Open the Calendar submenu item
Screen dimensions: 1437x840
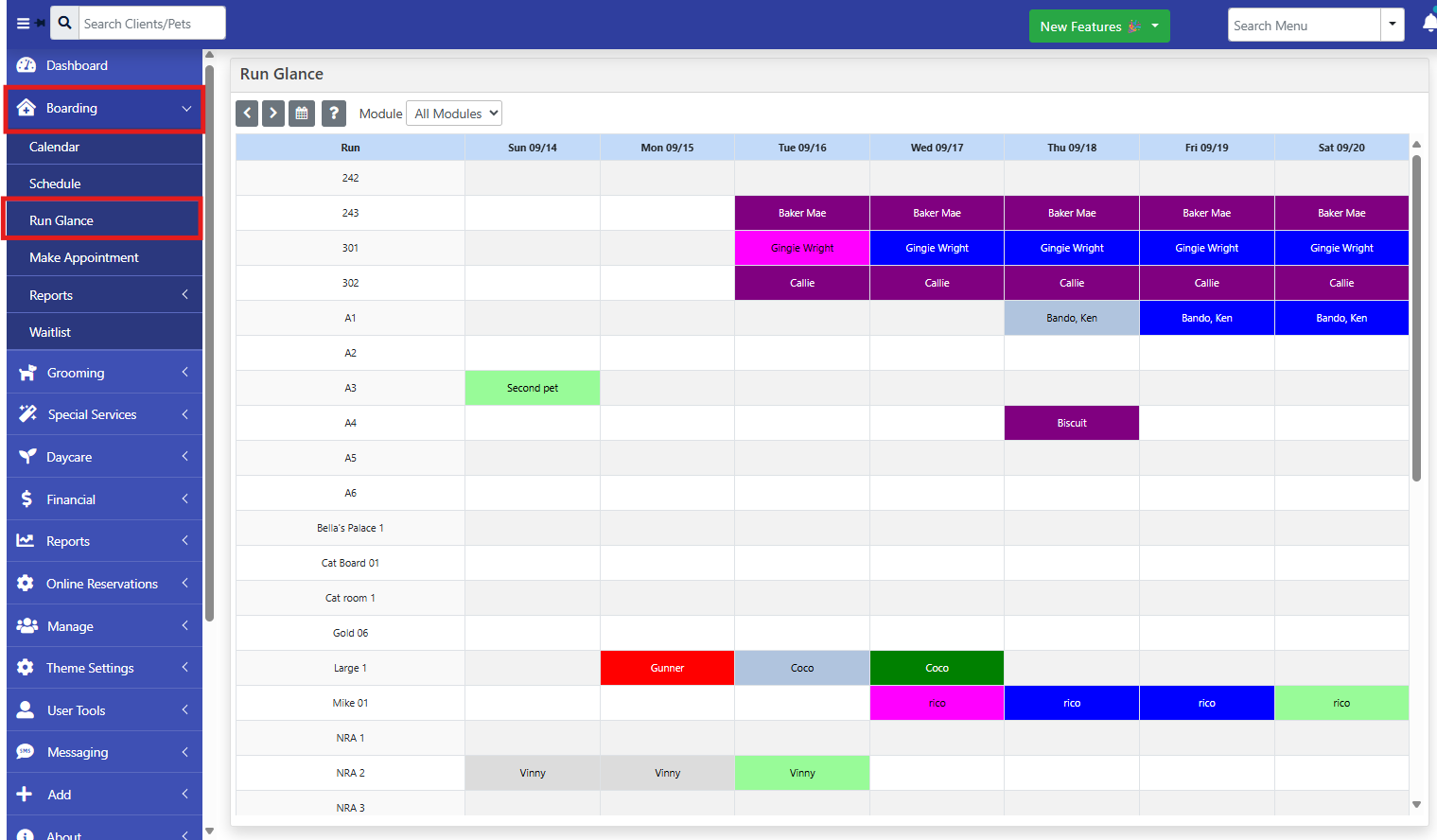tap(55, 147)
